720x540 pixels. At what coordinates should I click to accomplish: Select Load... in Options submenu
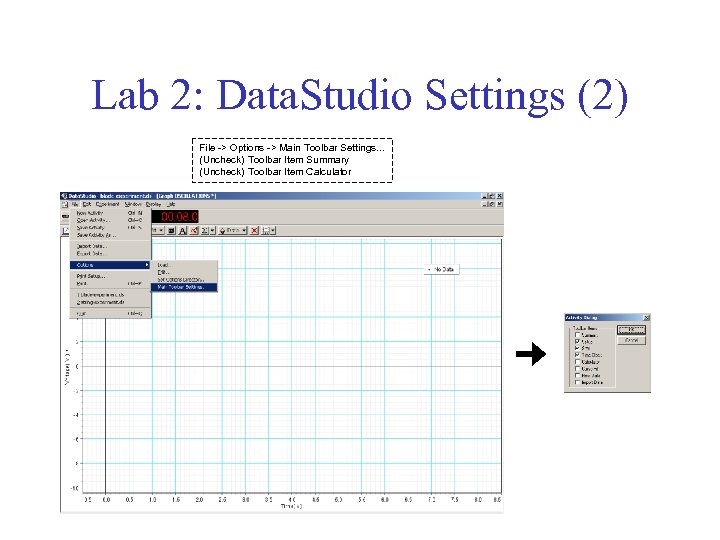pos(184,265)
